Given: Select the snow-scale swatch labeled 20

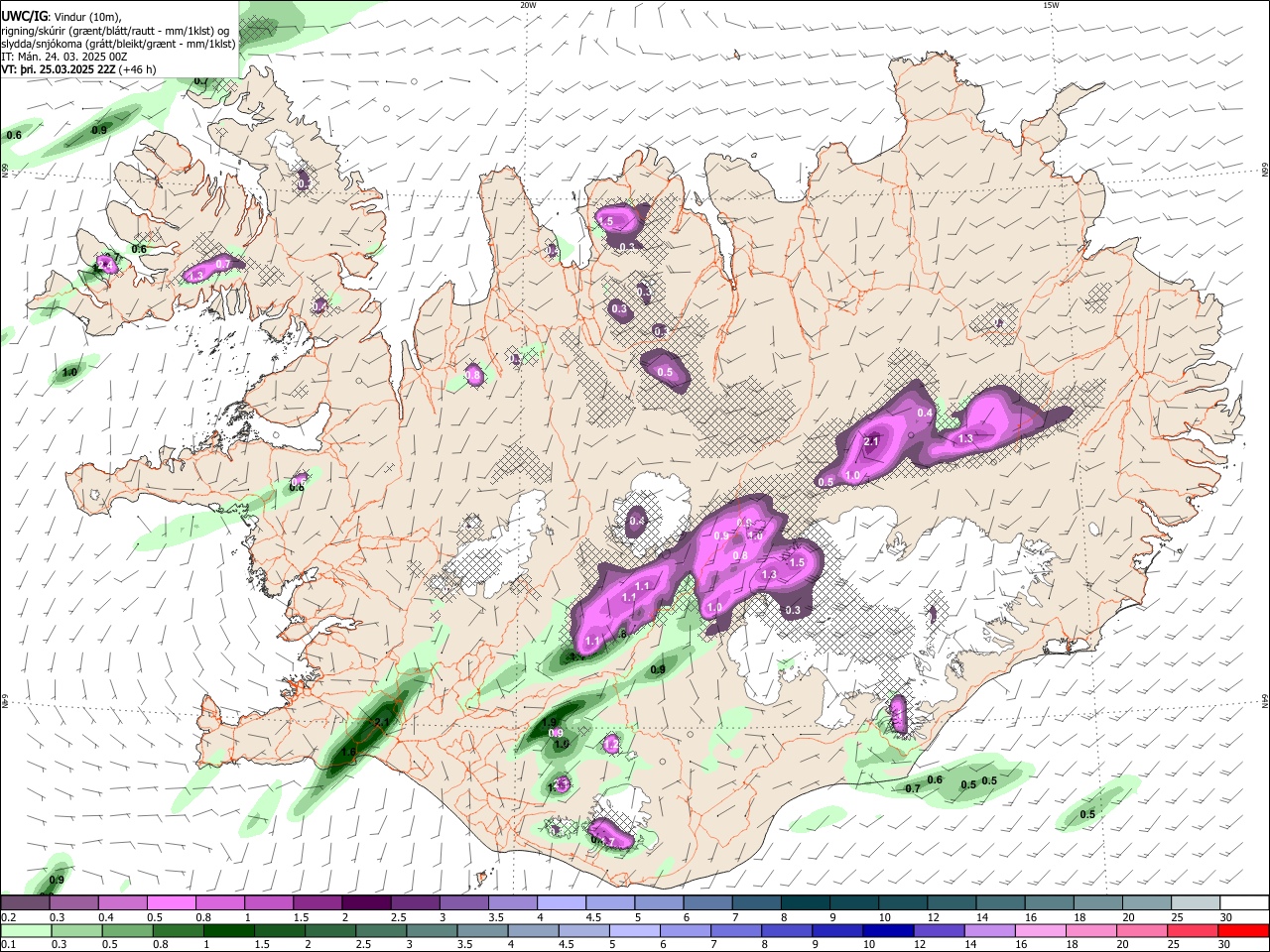Looking at the screenshot, I should pos(1147,902).
